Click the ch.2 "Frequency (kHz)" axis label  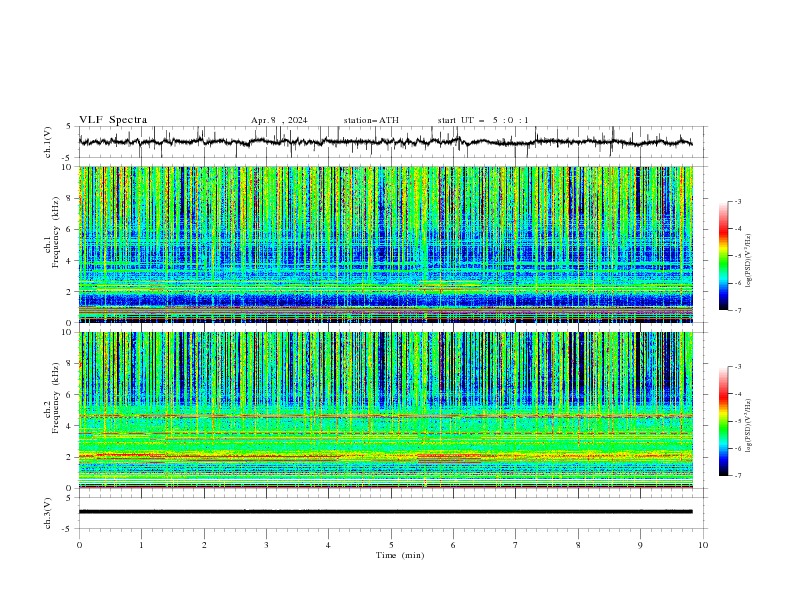56,398
